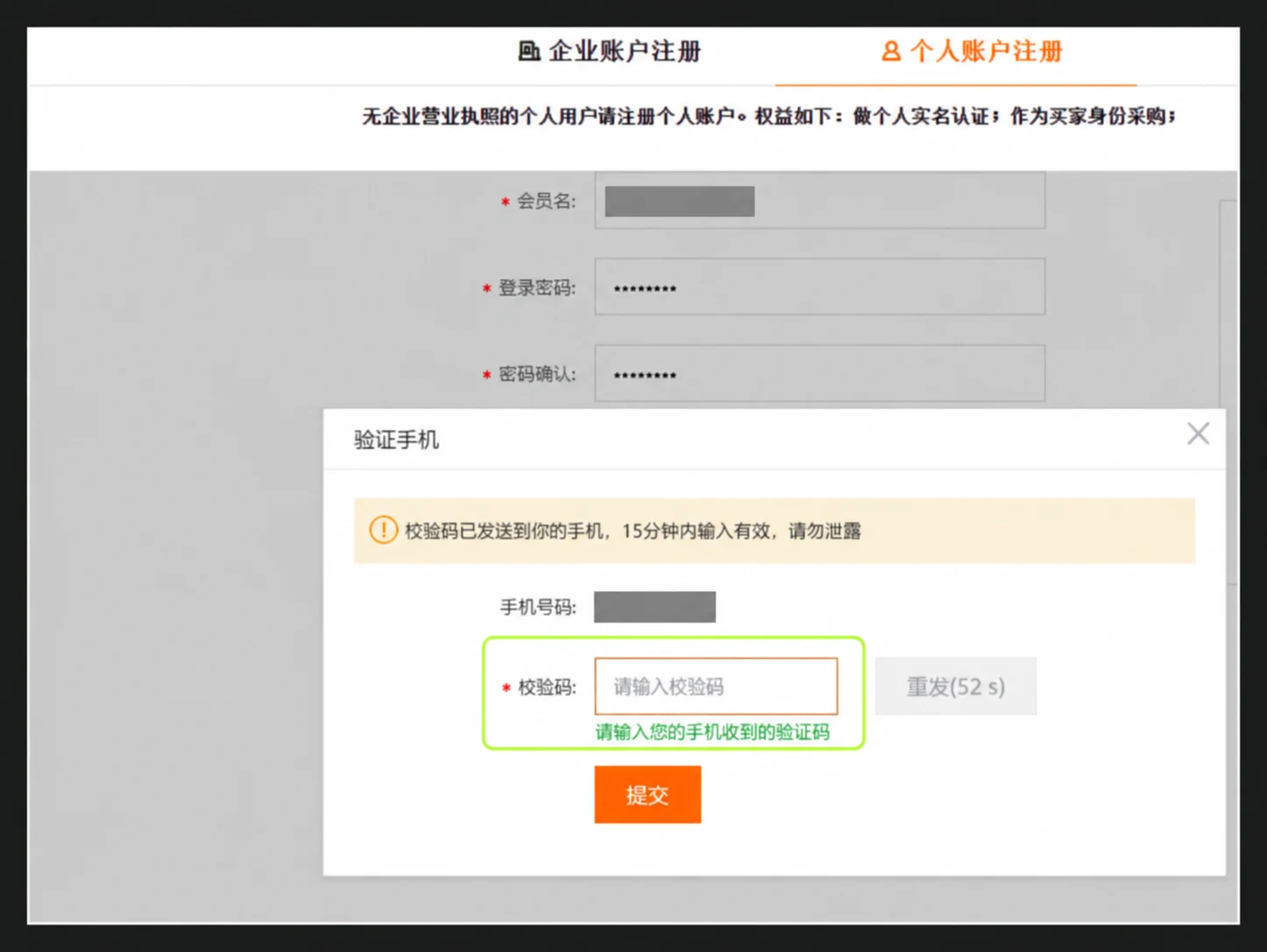1267x952 pixels.
Task: Click the 密码确认 label
Action: [537, 375]
